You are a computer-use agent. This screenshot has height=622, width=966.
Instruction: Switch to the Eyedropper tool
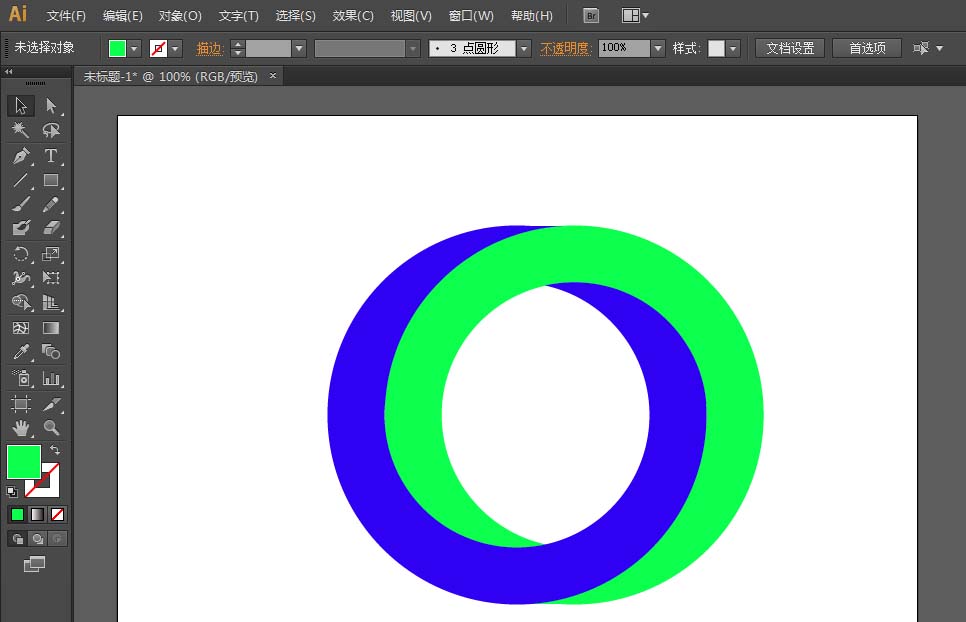(21, 350)
